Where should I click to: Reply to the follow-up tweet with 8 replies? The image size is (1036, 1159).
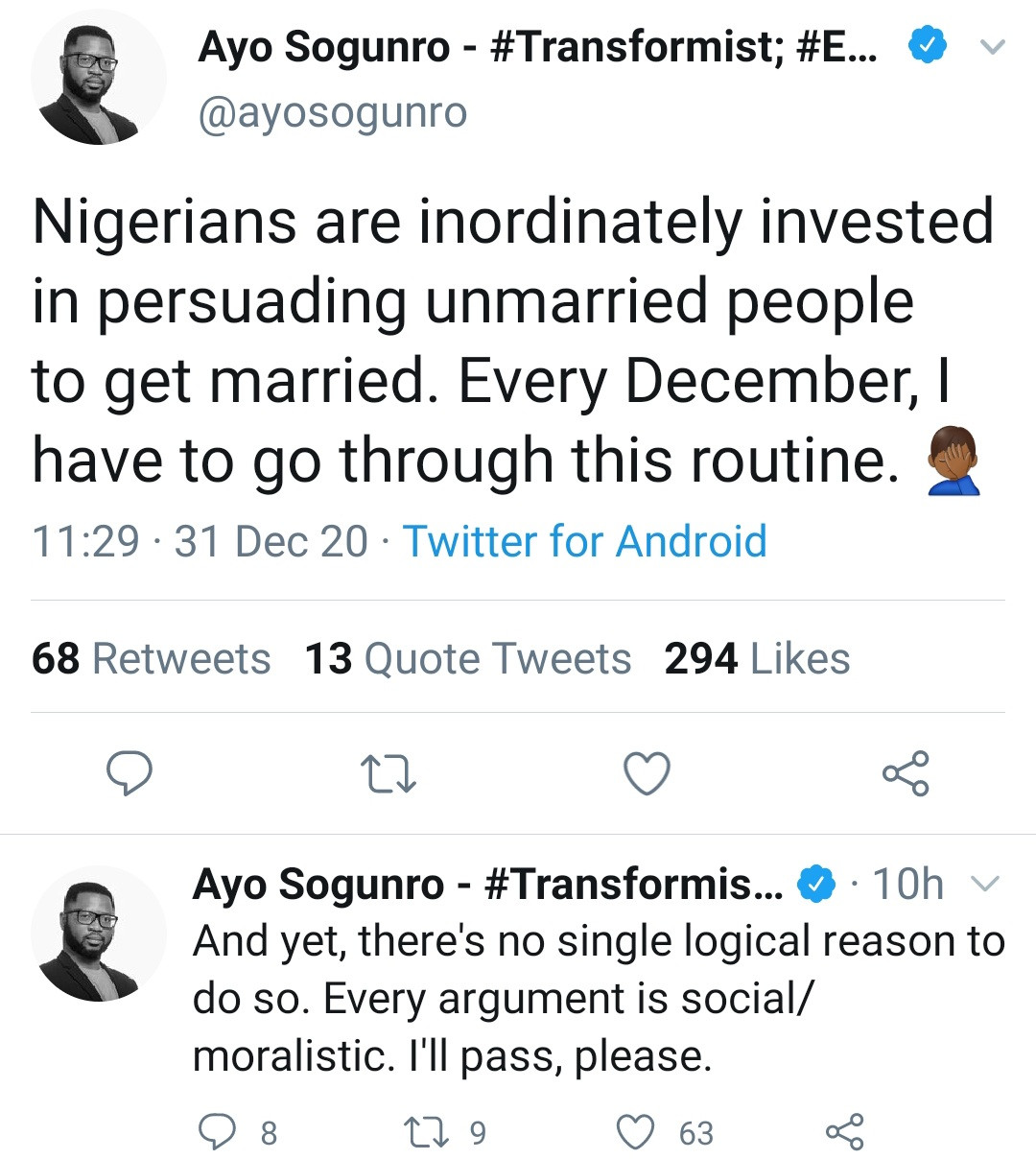point(217,1132)
